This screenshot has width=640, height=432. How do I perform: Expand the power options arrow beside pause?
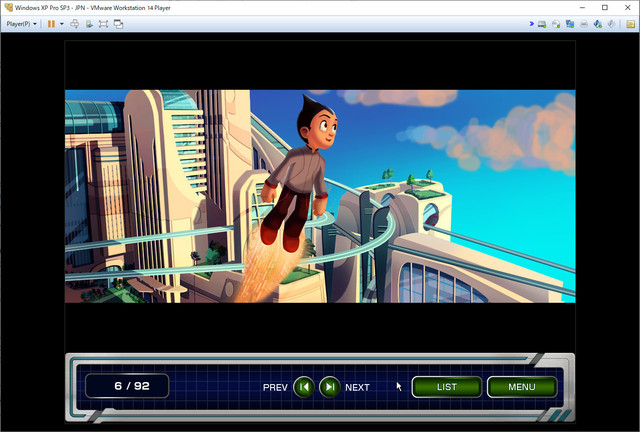coord(62,24)
